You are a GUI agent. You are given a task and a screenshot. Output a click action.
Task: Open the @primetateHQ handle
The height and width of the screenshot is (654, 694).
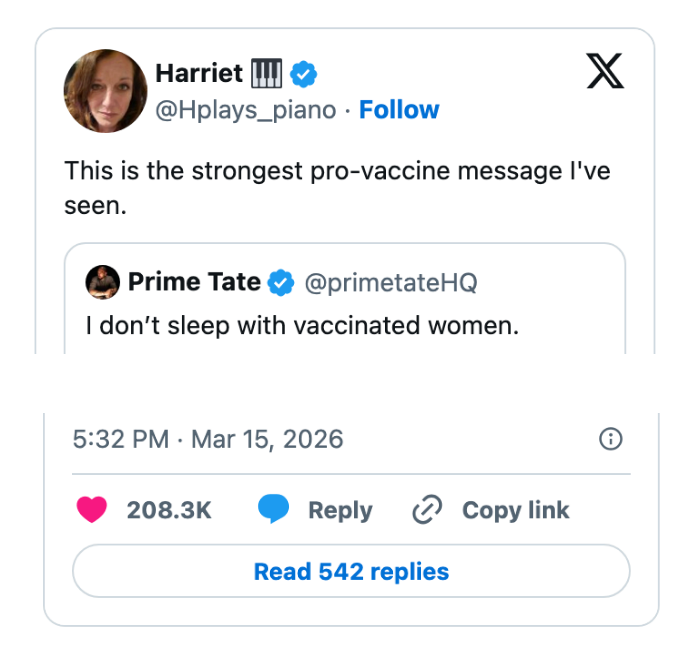[x=390, y=283]
